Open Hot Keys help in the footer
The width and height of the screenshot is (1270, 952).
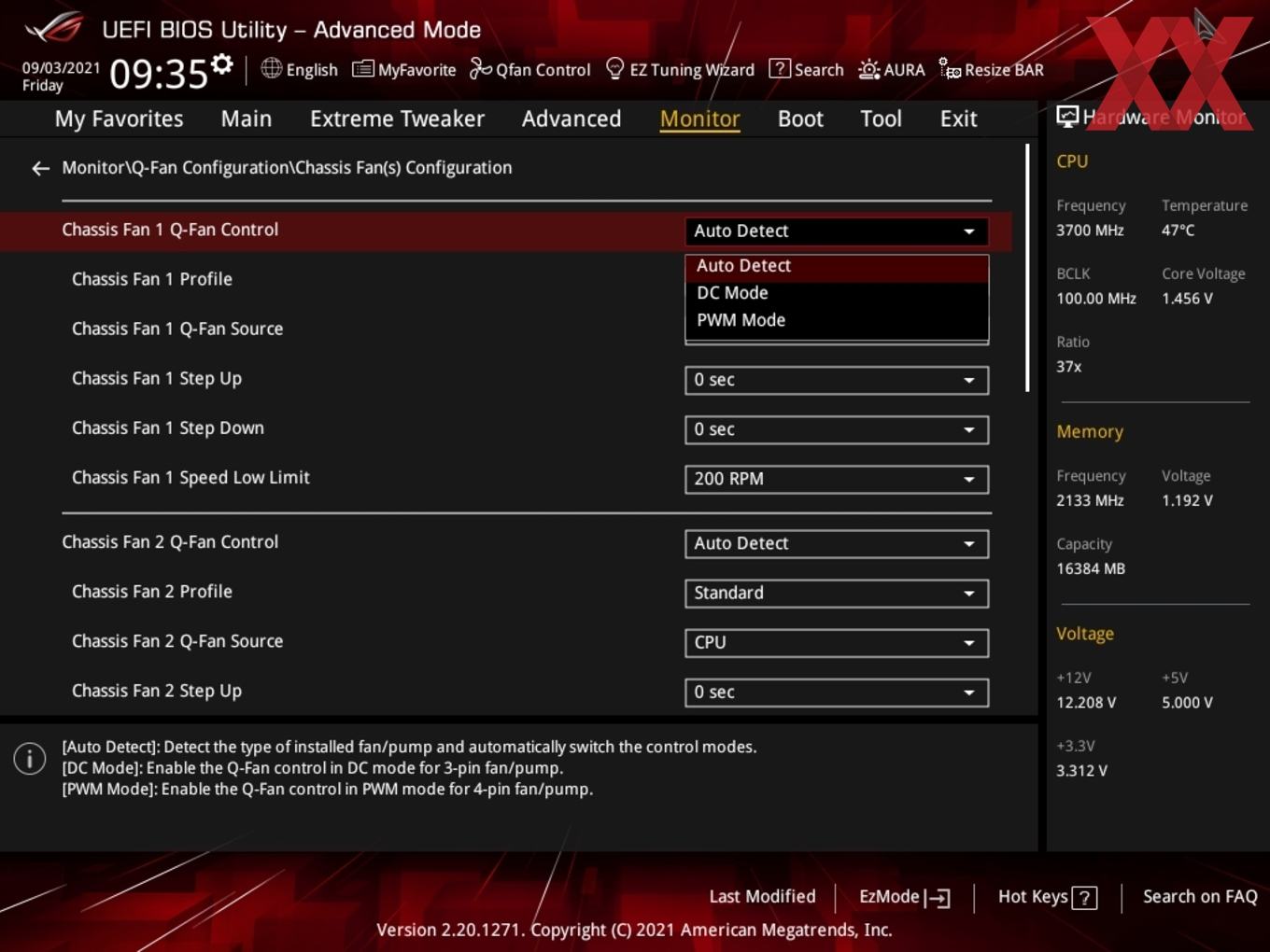click(1047, 897)
